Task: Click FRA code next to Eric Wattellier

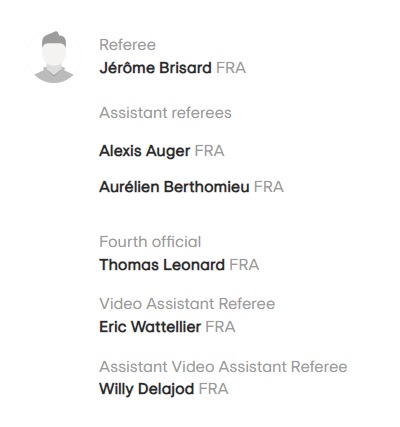Action: [220, 327]
